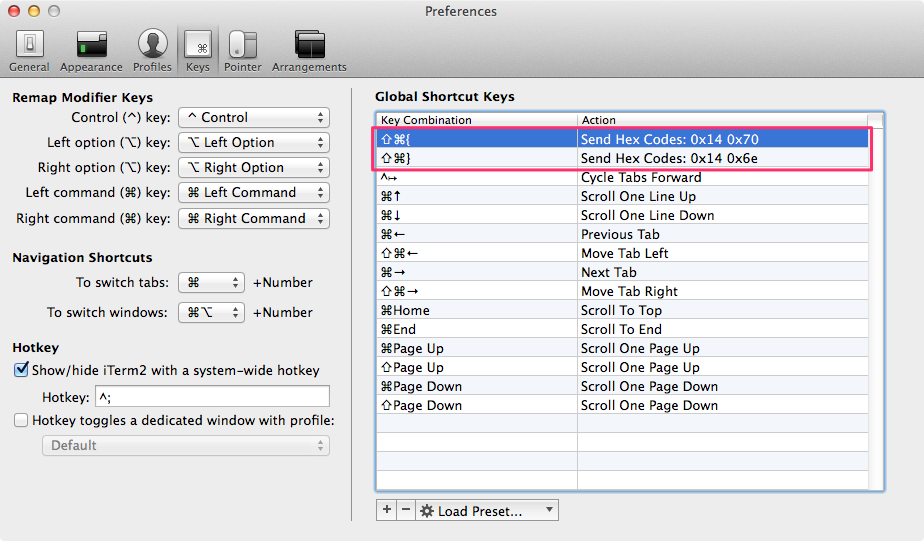
Task: Open the Right command key remap dropdown
Action: tap(254, 219)
